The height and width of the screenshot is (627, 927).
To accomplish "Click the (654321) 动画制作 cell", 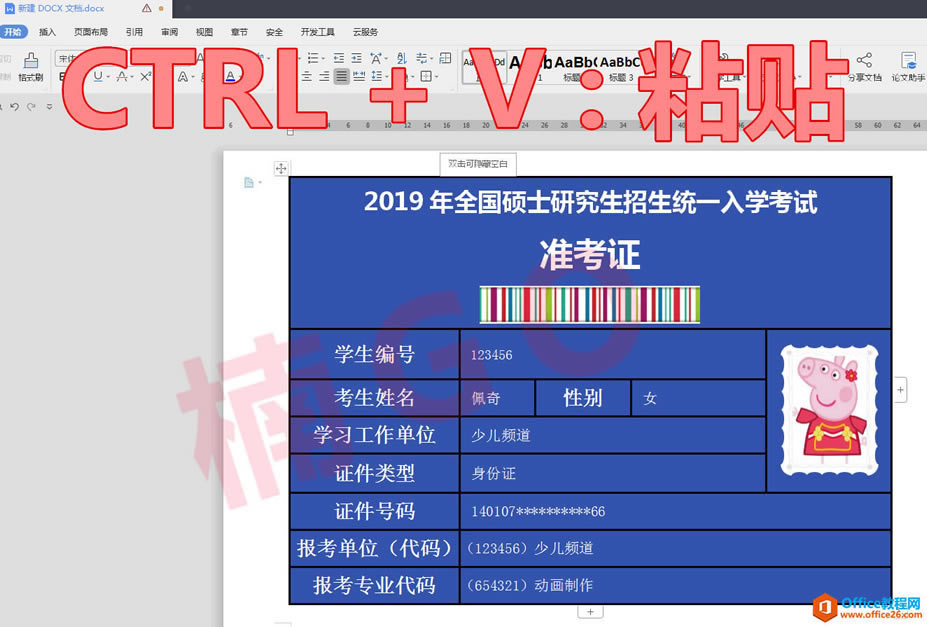I will pyautogui.click(x=676, y=585).
